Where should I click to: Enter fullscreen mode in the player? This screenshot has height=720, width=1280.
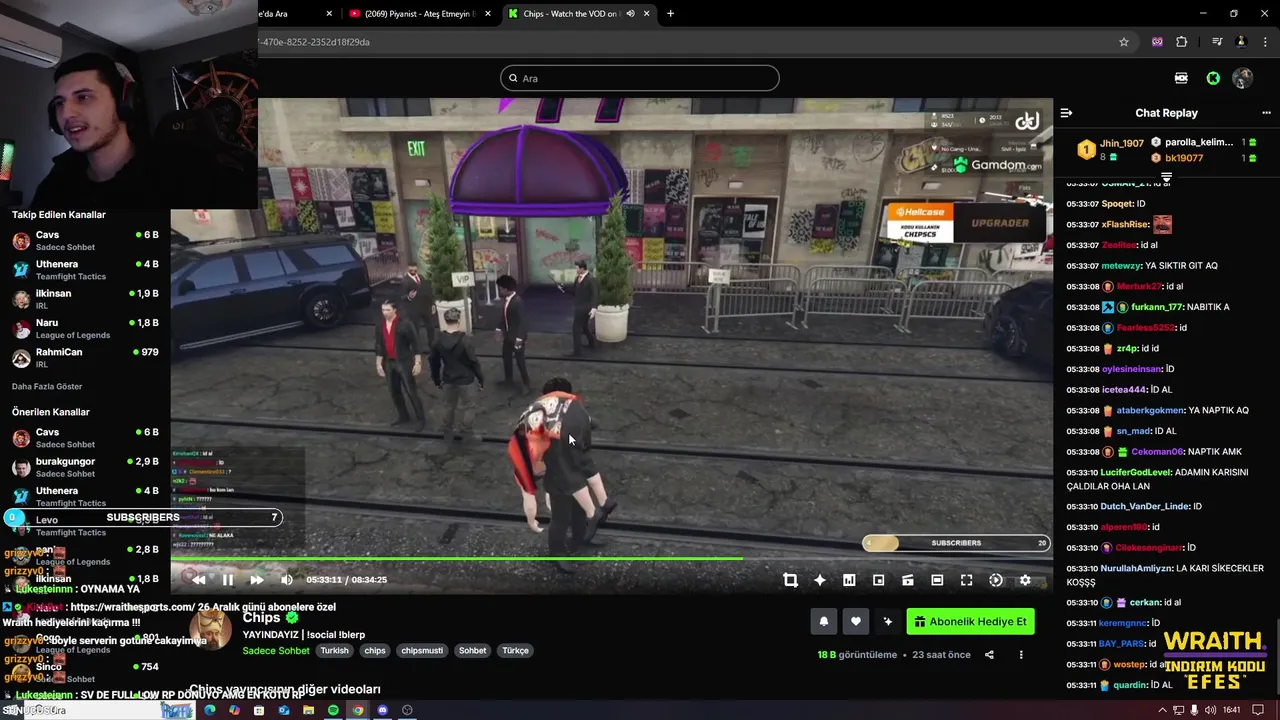966,580
